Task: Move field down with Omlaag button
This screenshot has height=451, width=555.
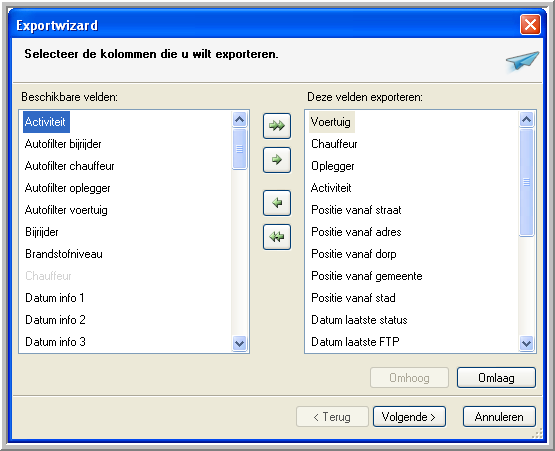Action: click(496, 378)
